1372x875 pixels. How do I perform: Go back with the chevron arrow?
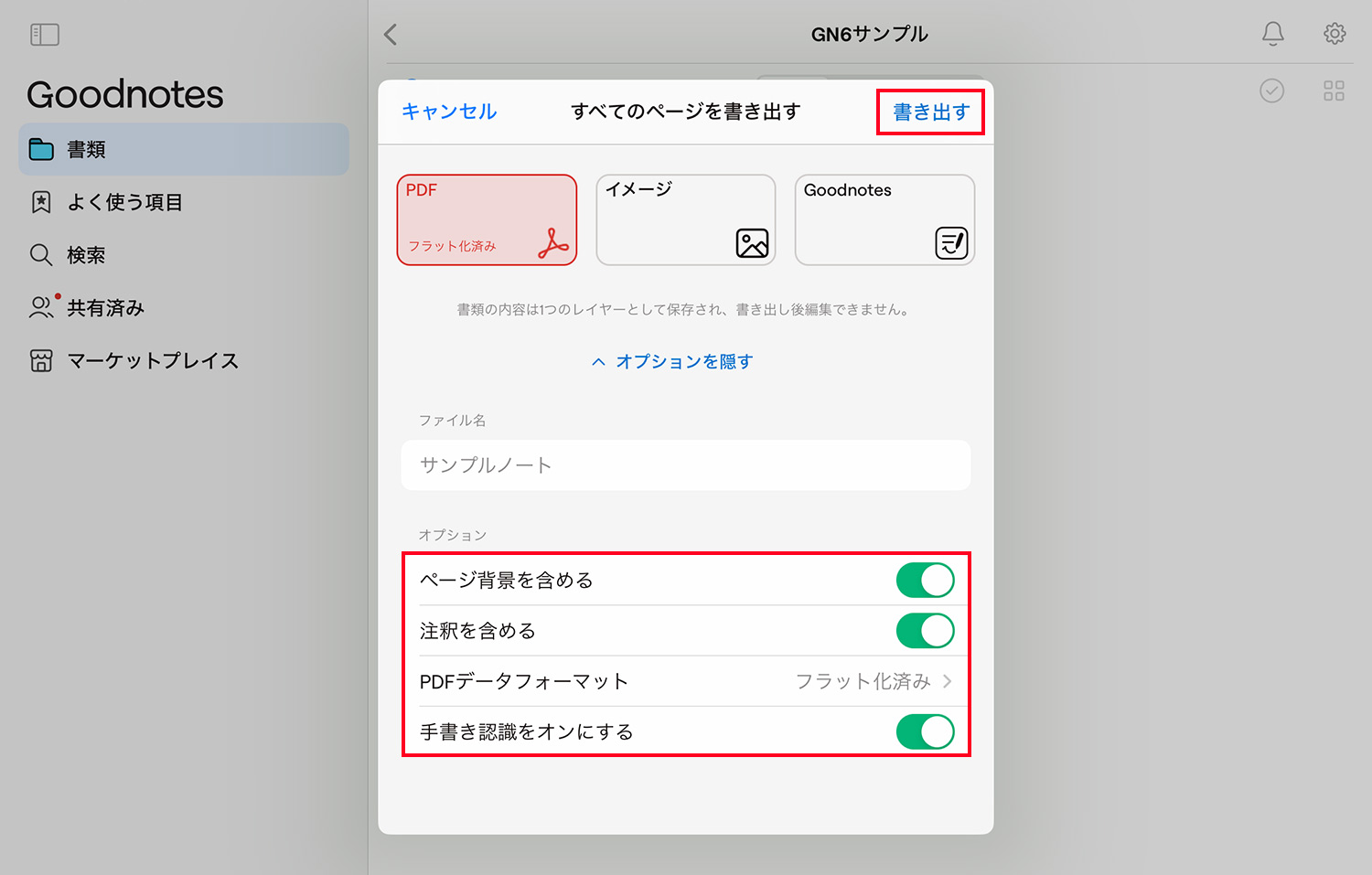point(391,35)
